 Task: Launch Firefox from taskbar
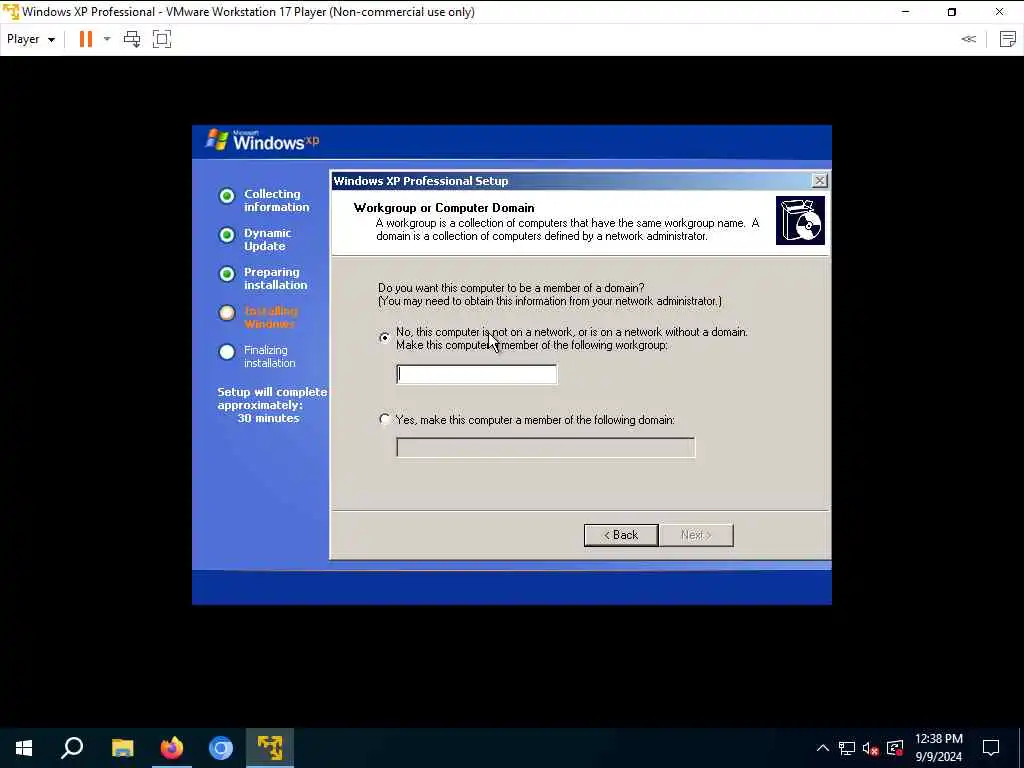[x=172, y=748]
